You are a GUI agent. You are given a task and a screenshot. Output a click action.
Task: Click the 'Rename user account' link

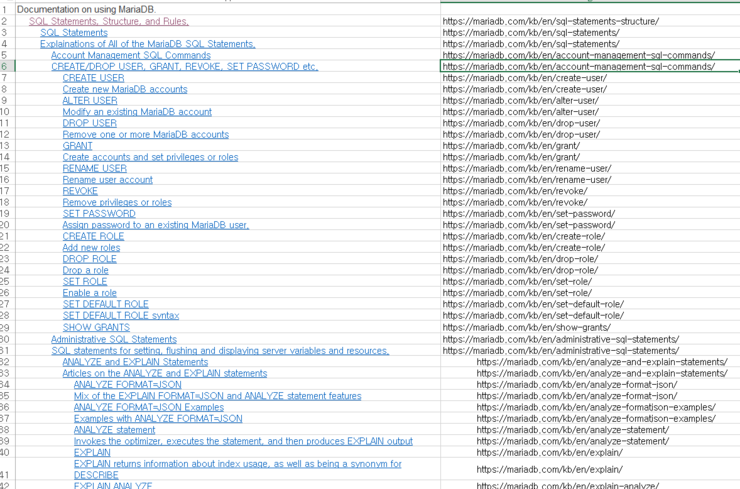[x=107, y=180]
